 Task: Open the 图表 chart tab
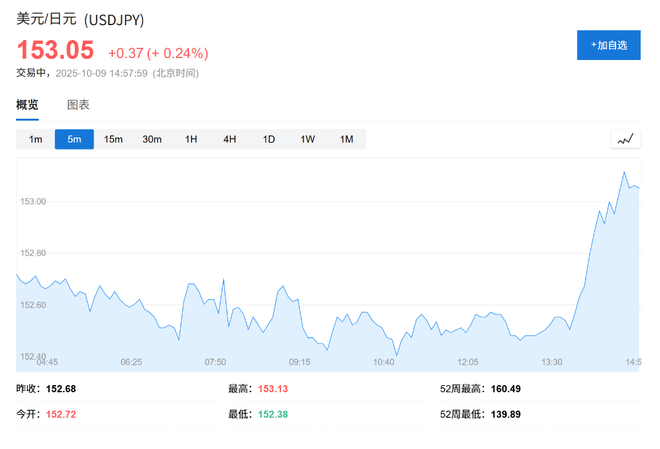coord(78,105)
